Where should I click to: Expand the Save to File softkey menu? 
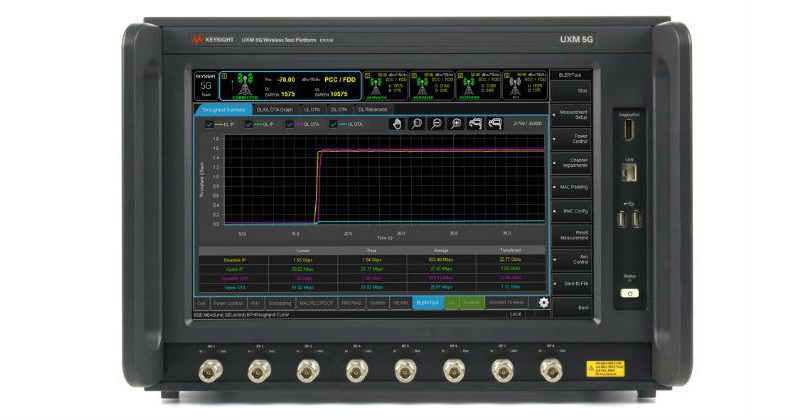coord(571,283)
